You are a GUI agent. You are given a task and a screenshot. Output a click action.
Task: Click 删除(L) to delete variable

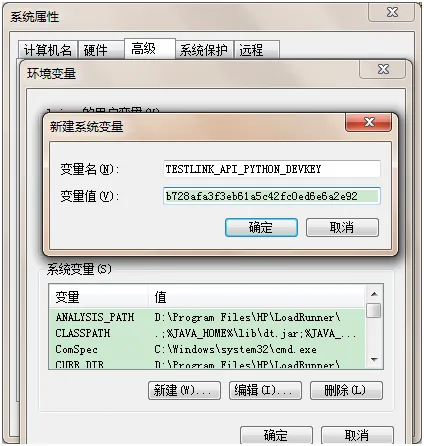pos(346,390)
